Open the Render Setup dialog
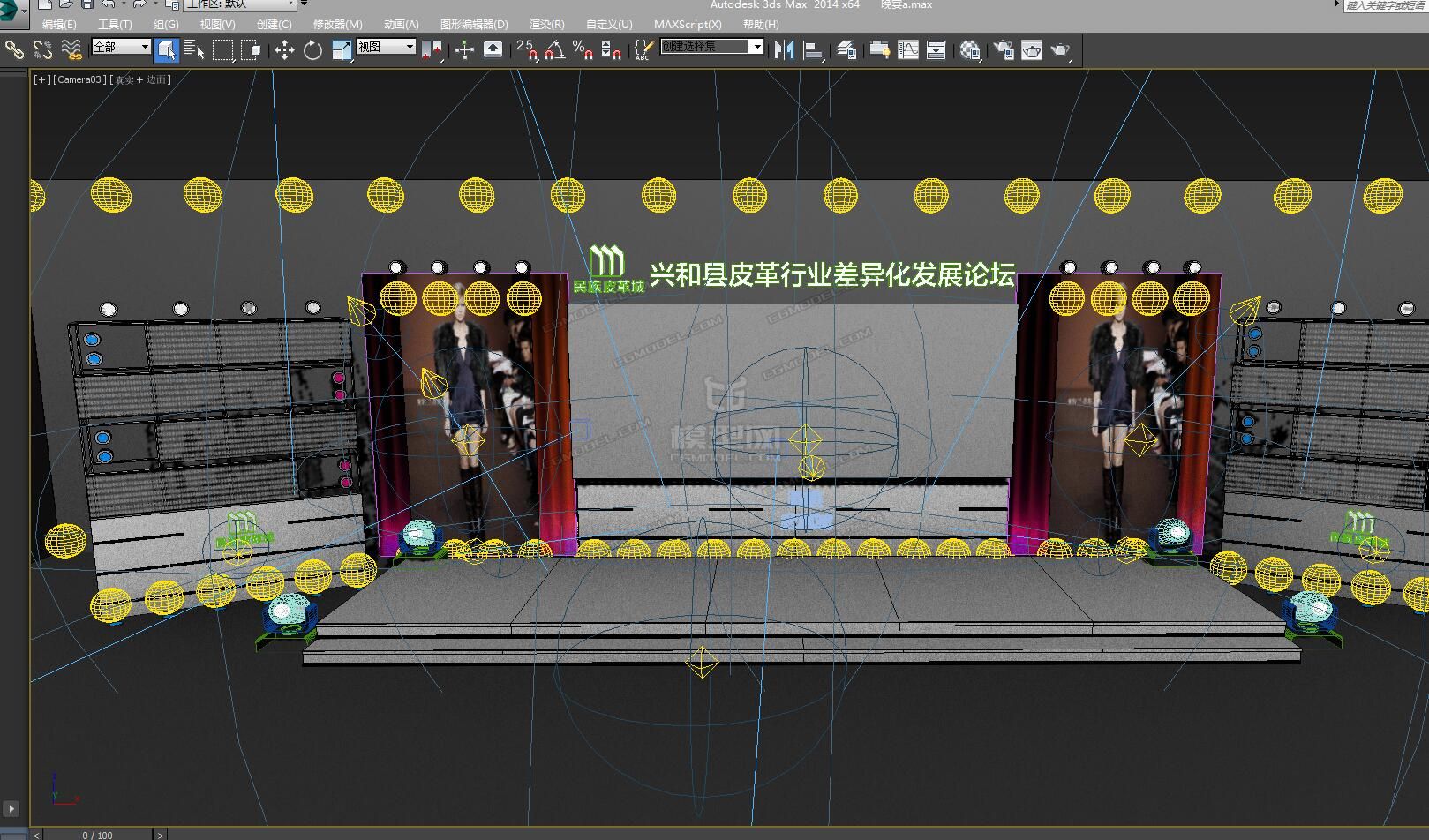The height and width of the screenshot is (840, 1429). tap(1004, 50)
